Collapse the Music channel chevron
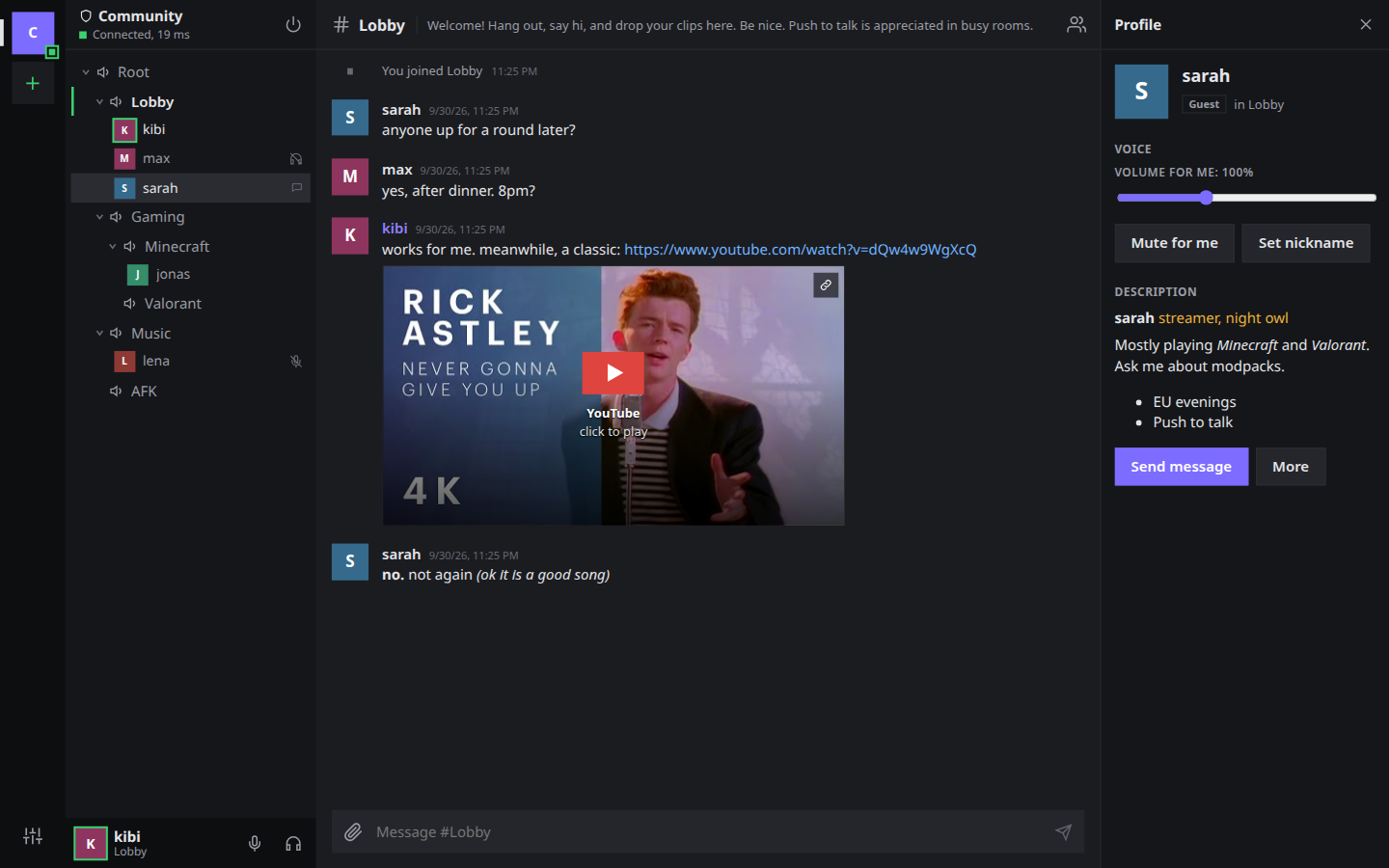The width and height of the screenshot is (1389, 868). coord(99,333)
